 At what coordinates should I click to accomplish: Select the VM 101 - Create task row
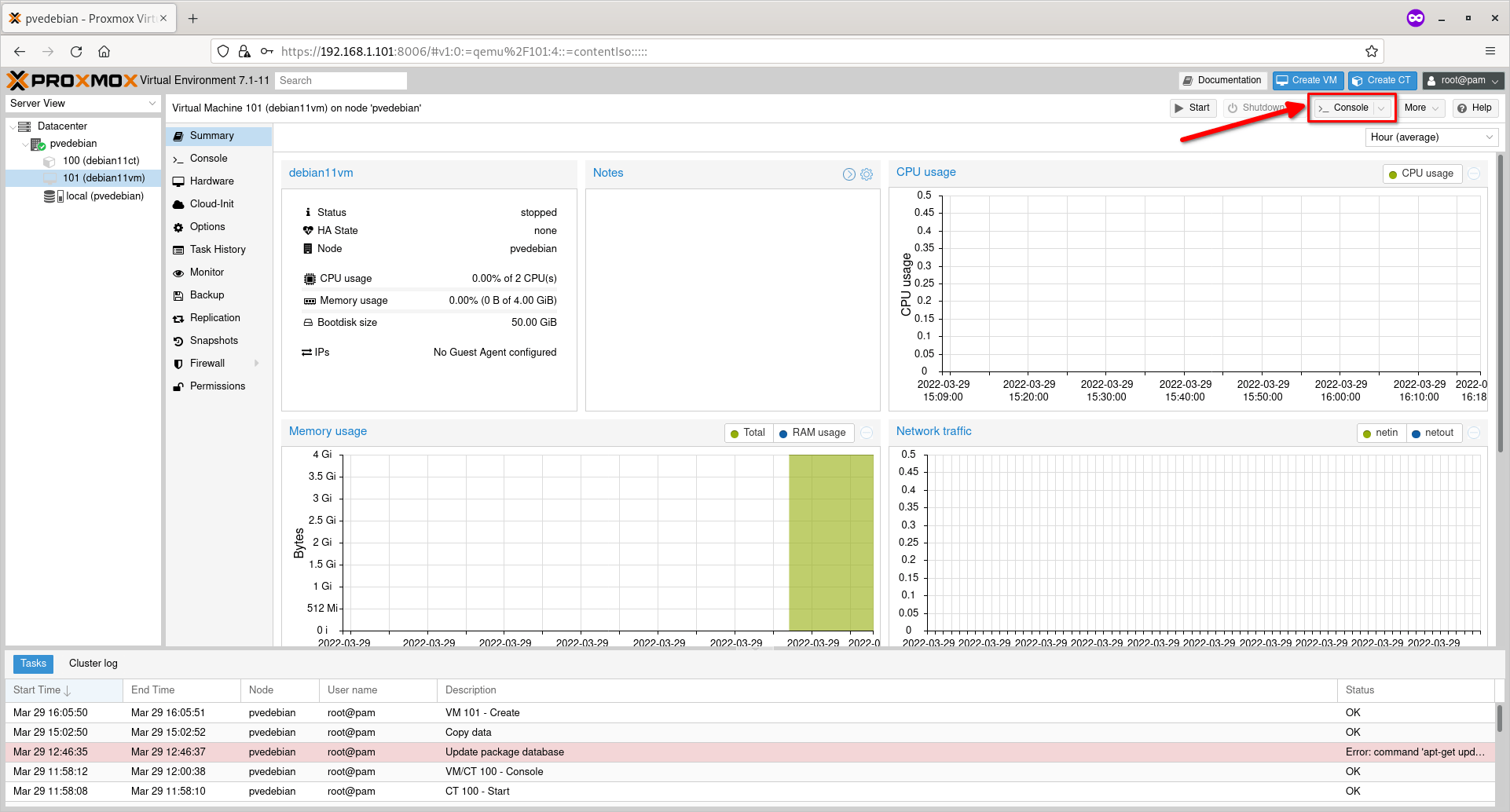(750, 713)
